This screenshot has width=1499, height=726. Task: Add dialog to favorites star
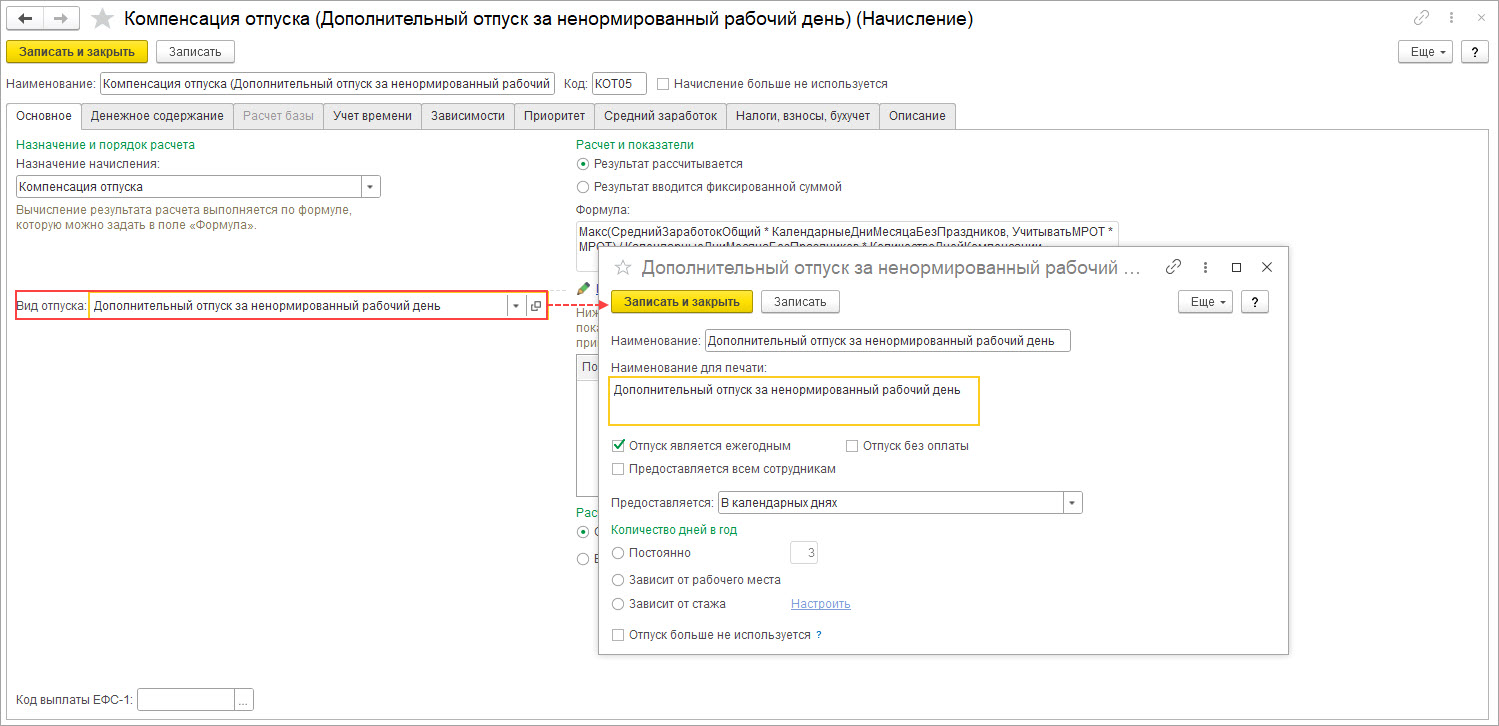point(623,267)
